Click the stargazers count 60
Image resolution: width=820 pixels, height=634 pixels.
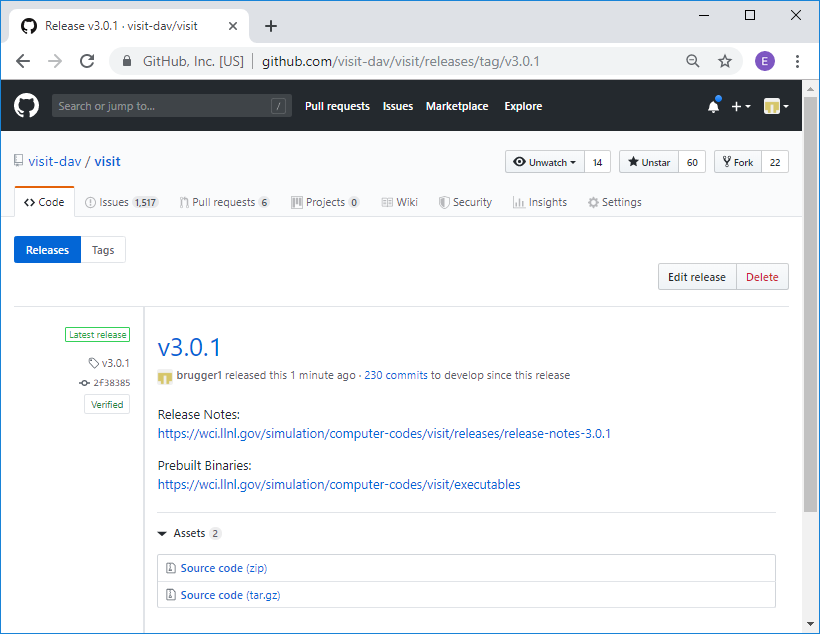click(692, 162)
